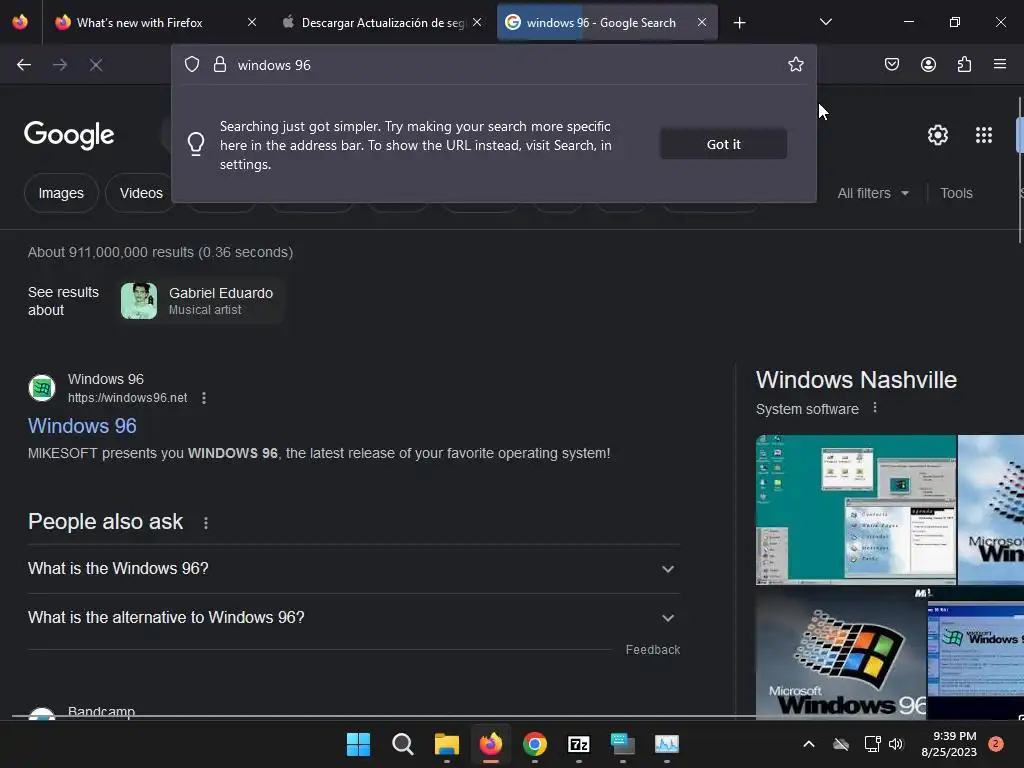This screenshot has height=768, width=1024.
Task: Show hidden tray icons chevron
Action: (808, 744)
